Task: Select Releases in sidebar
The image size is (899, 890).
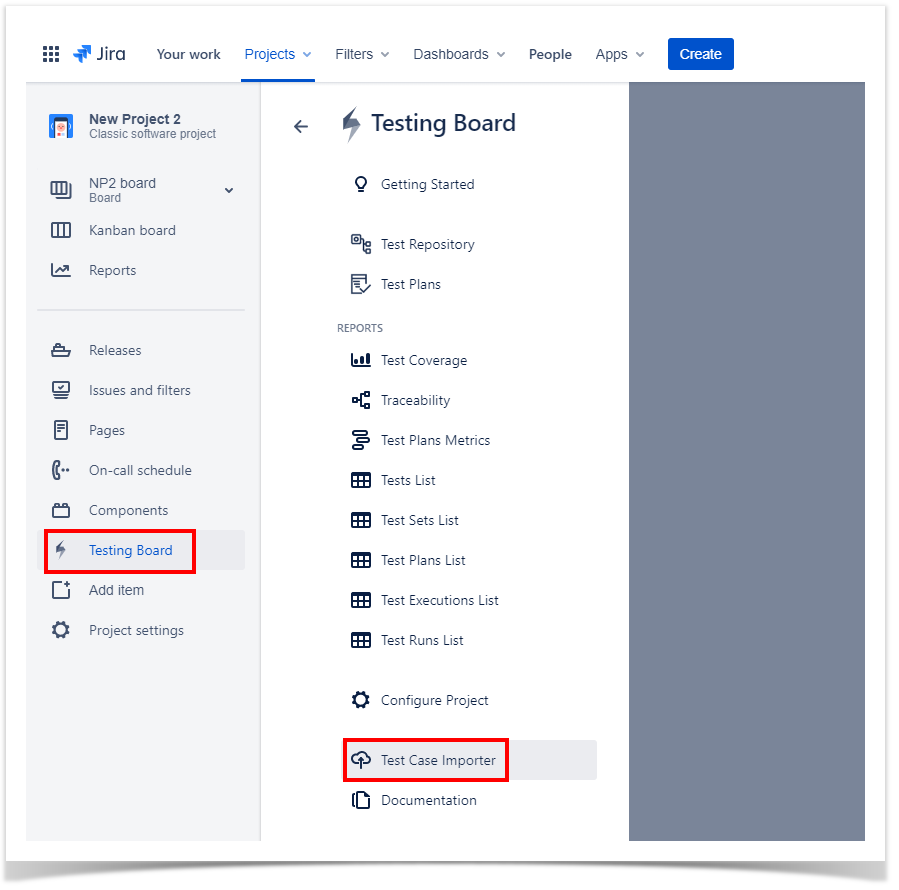Action: 115,350
